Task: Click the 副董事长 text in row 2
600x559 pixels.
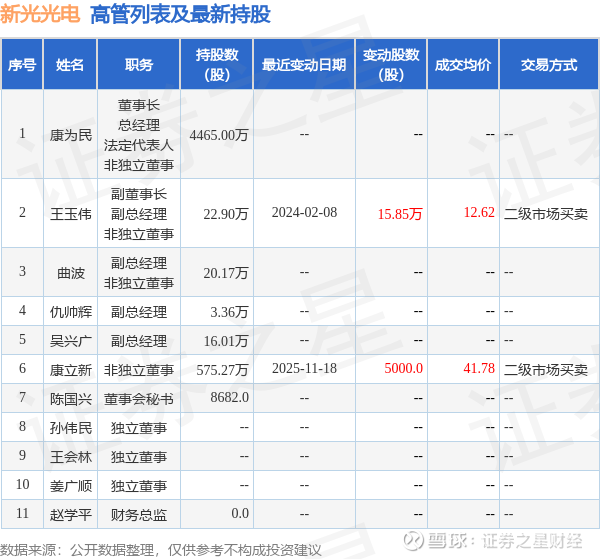Action: click(x=139, y=194)
